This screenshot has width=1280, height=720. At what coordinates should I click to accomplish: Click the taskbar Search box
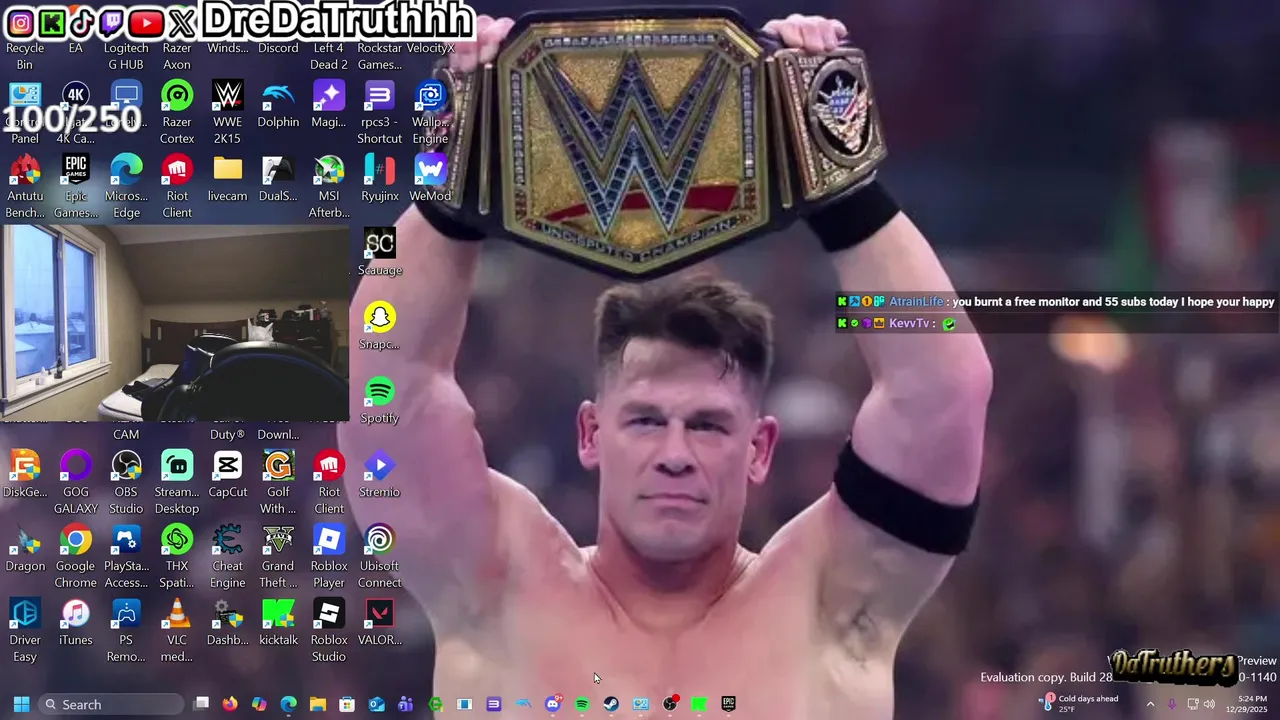coord(111,704)
